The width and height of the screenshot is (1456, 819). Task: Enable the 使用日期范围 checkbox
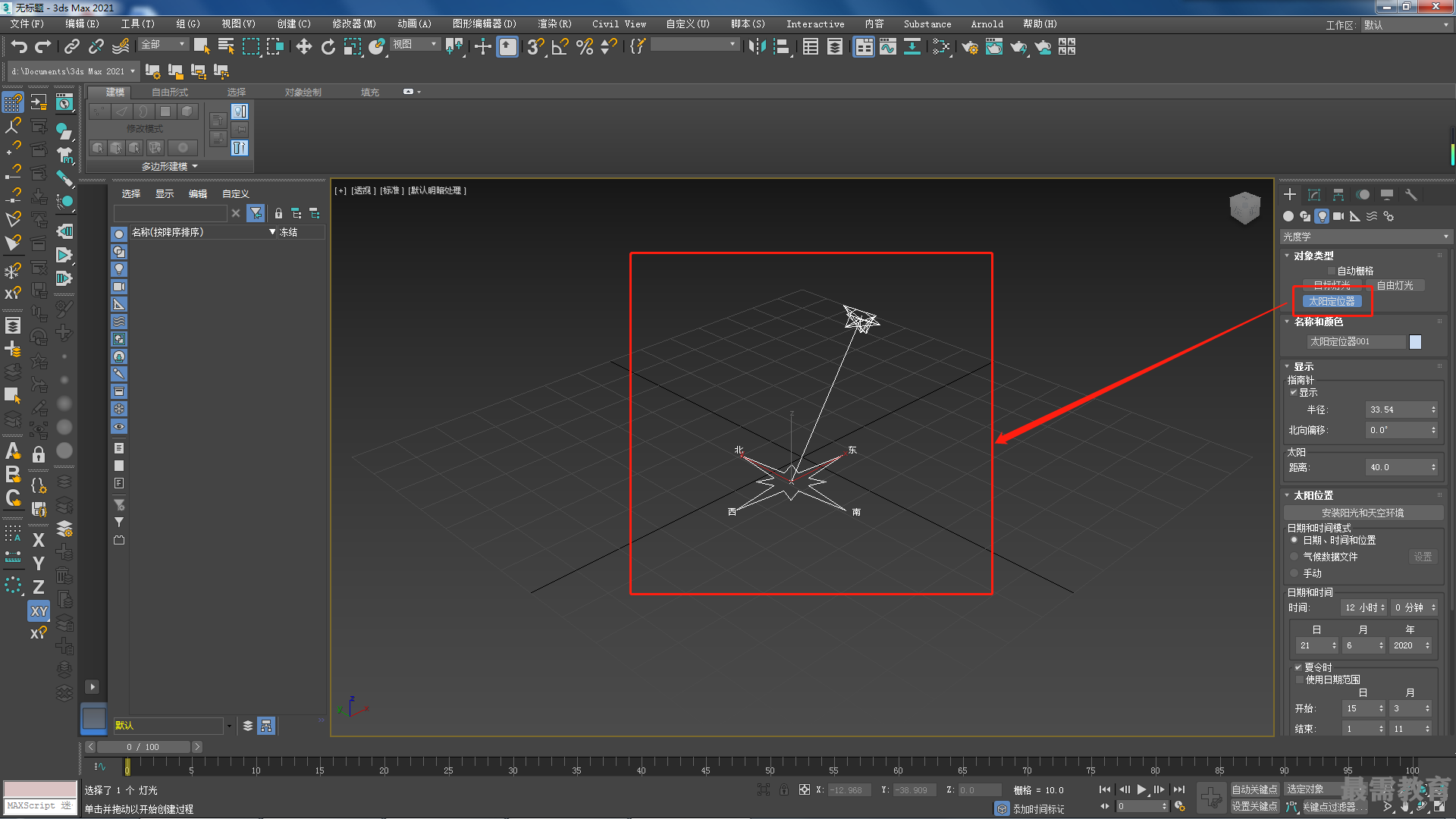click(x=1300, y=679)
